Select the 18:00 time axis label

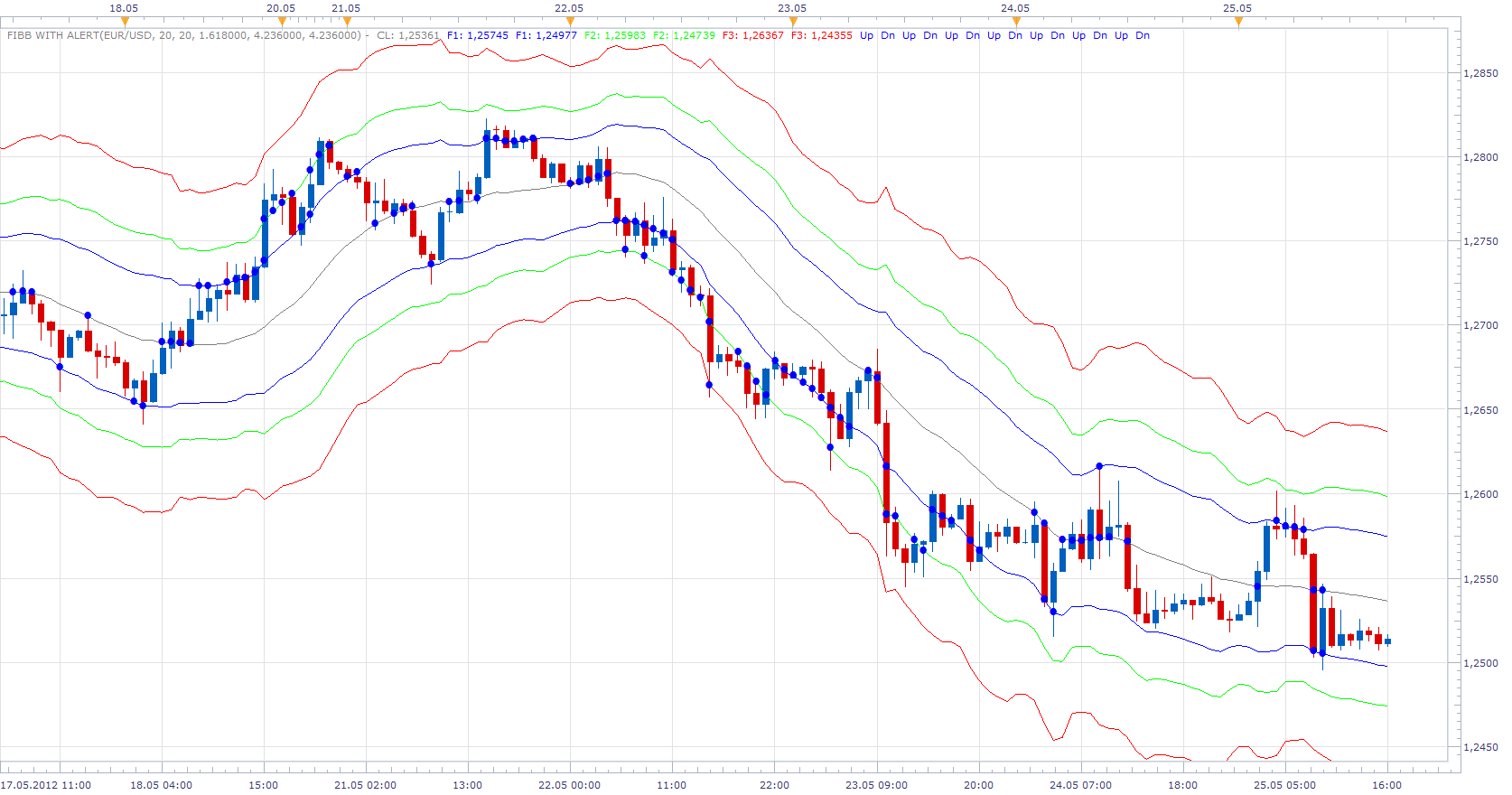[x=1183, y=785]
